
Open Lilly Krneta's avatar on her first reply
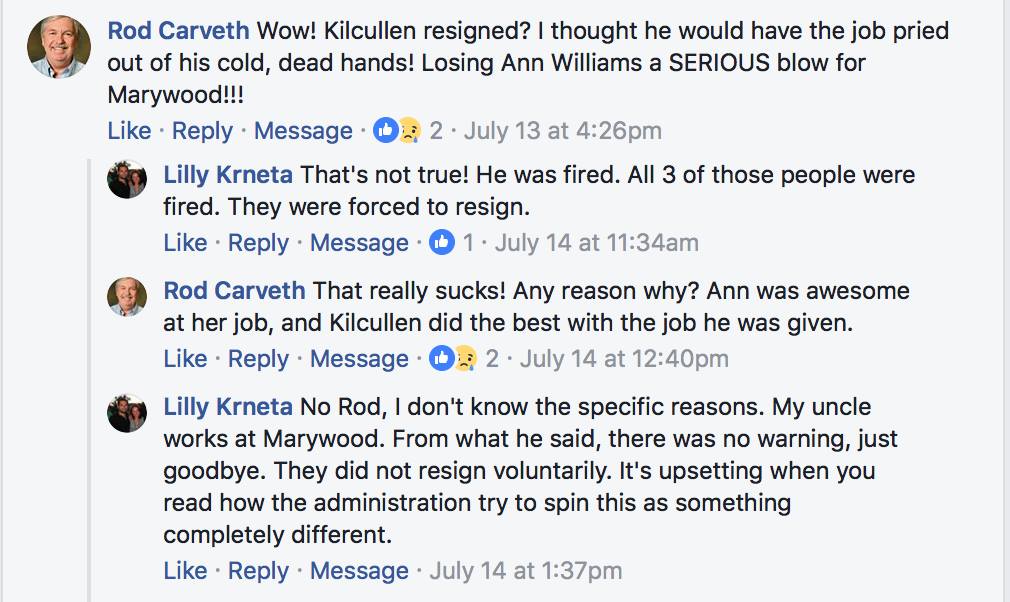126,180
